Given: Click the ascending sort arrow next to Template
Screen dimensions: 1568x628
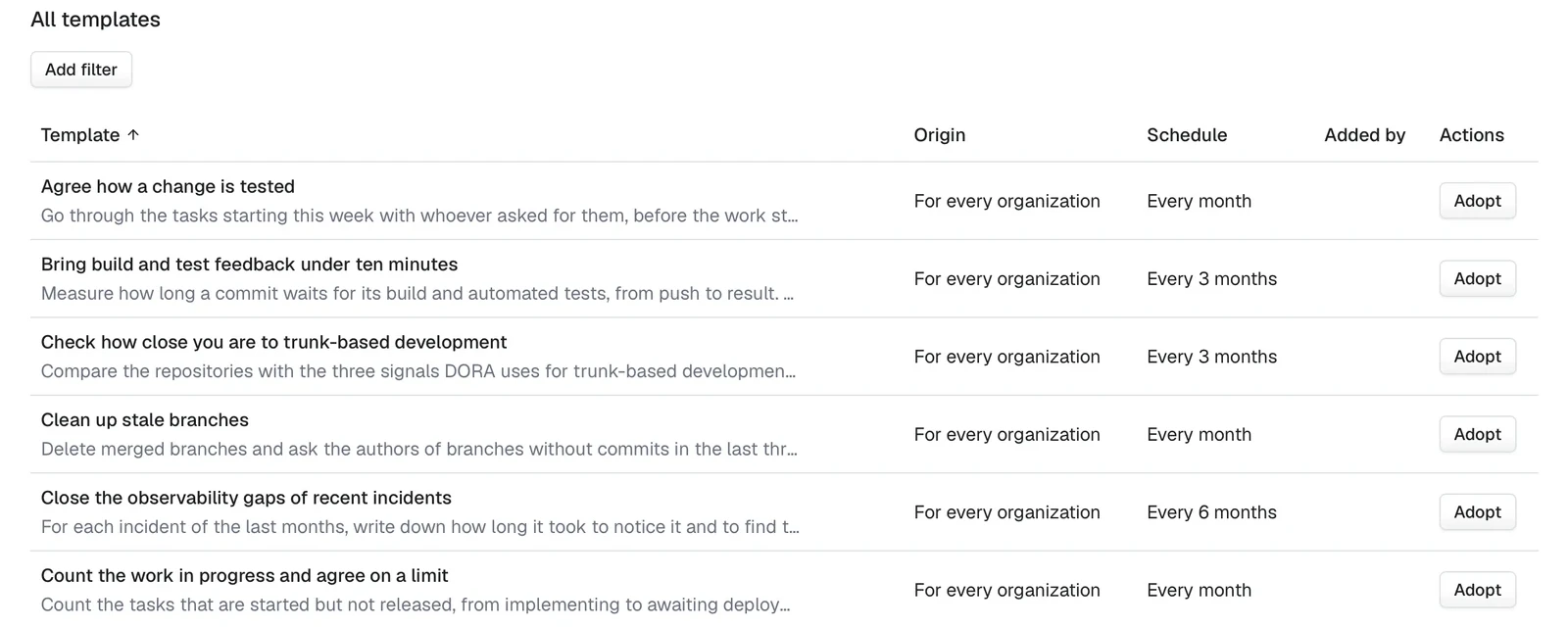Looking at the screenshot, I should click(x=133, y=135).
